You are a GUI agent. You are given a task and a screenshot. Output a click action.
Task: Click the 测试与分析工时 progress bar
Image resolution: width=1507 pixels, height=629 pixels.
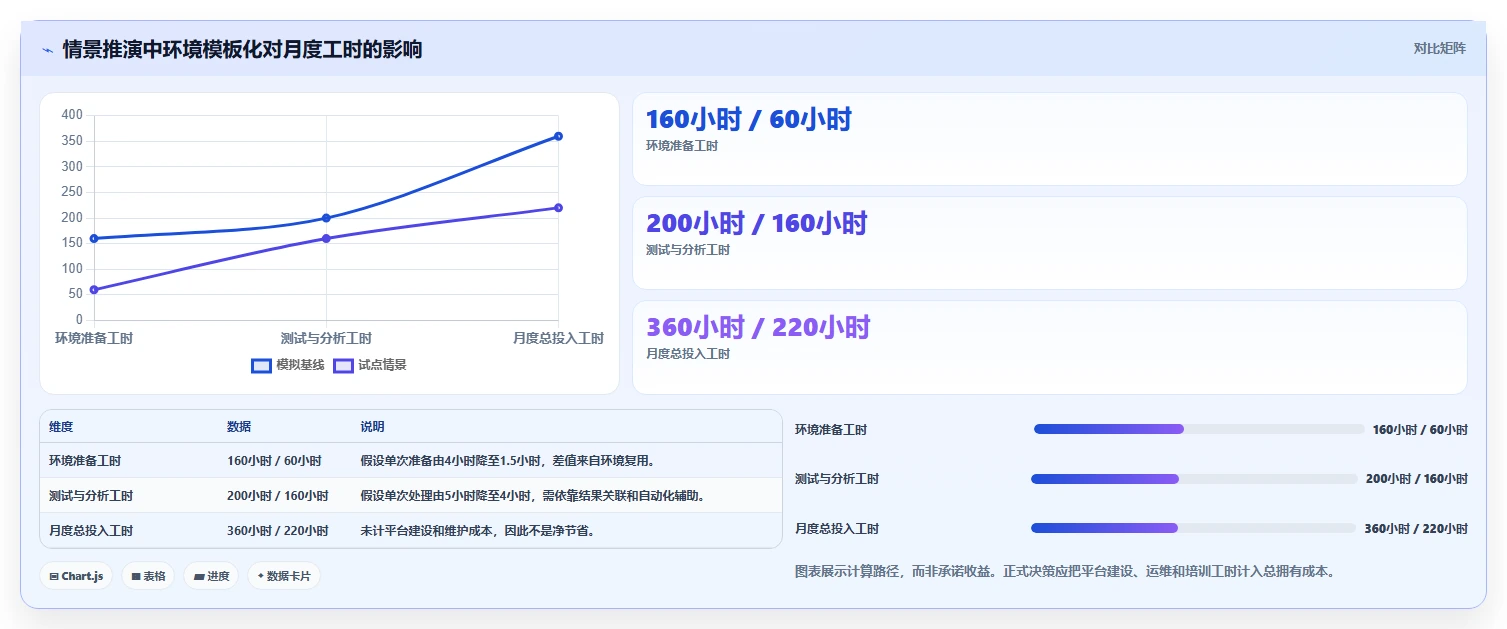click(x=1194, y=479)
